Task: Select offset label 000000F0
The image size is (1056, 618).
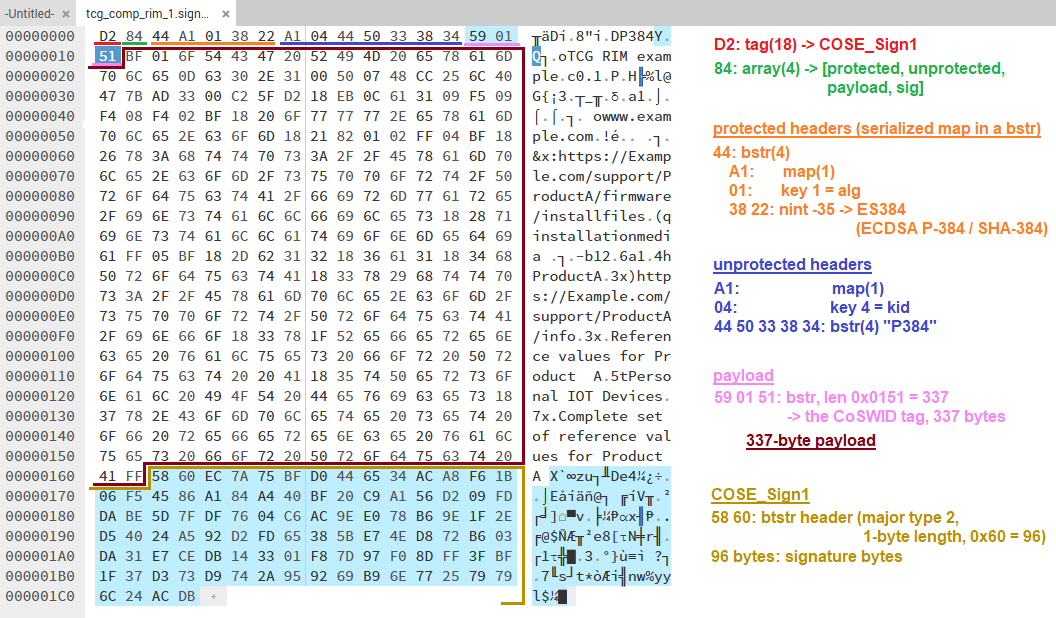Action: 40,337
